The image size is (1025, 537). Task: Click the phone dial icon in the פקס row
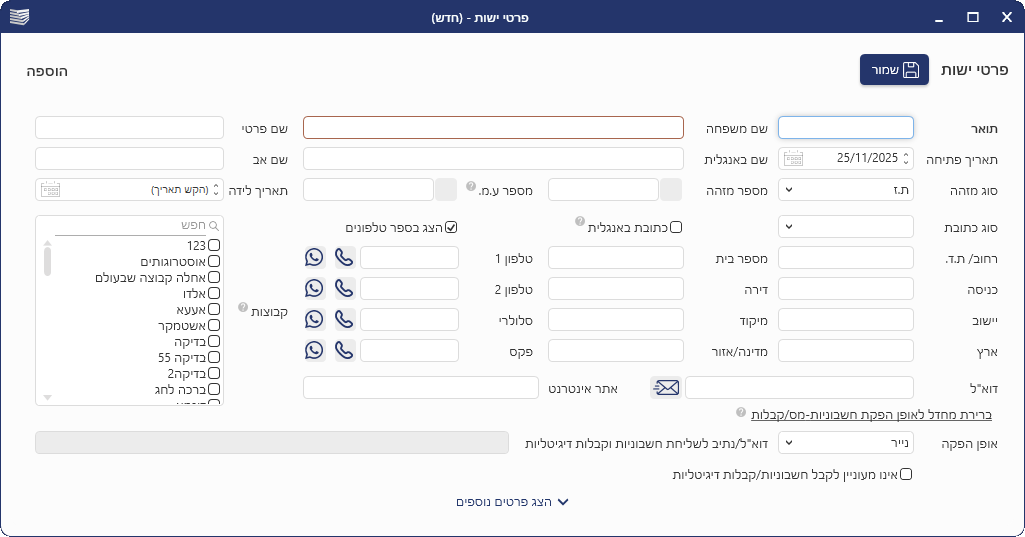tap(345, 351)
